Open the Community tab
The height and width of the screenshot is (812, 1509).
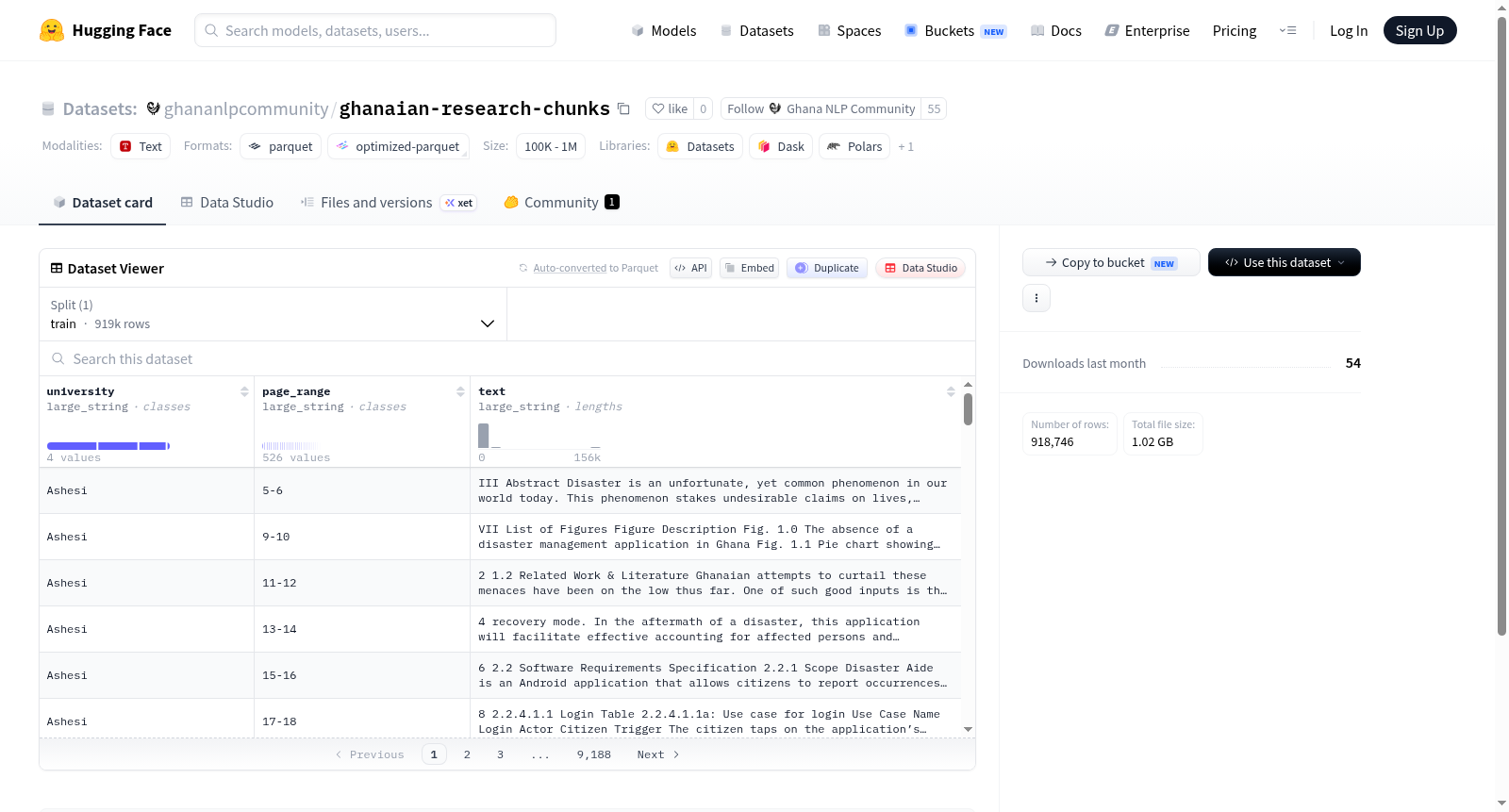coord(561,202)
